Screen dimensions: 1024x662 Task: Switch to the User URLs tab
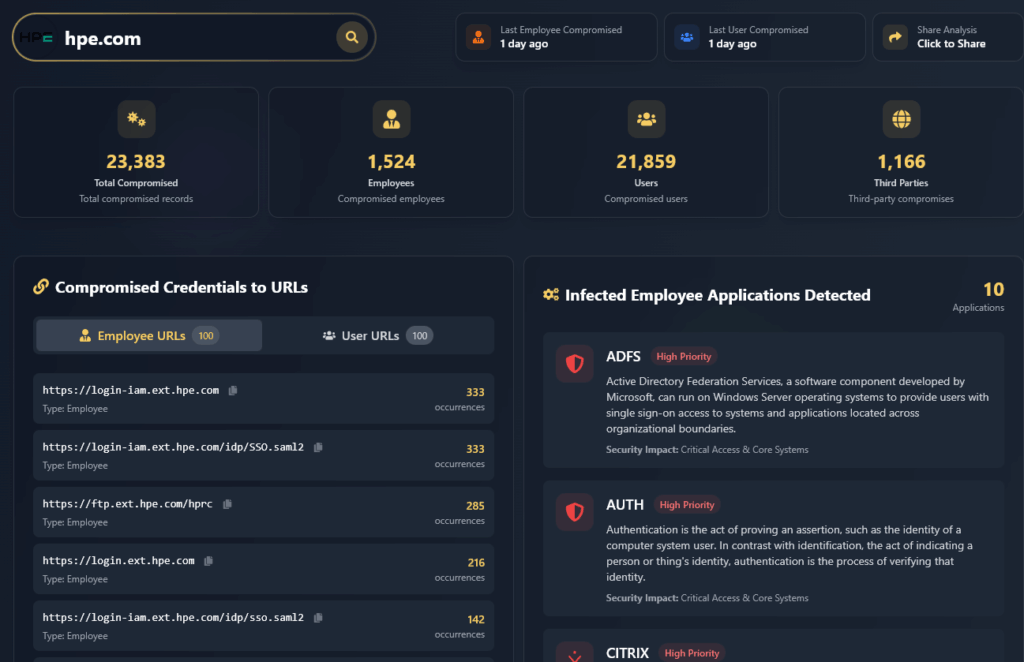(x=378, y=336)
